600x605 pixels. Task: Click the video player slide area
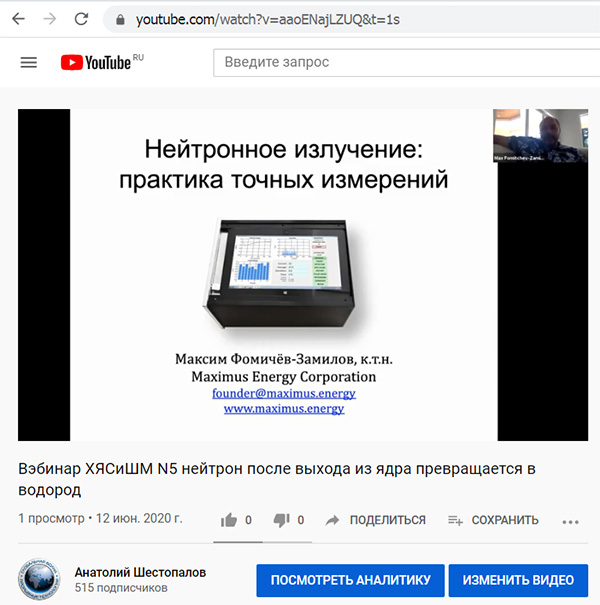tap(284, 275)
